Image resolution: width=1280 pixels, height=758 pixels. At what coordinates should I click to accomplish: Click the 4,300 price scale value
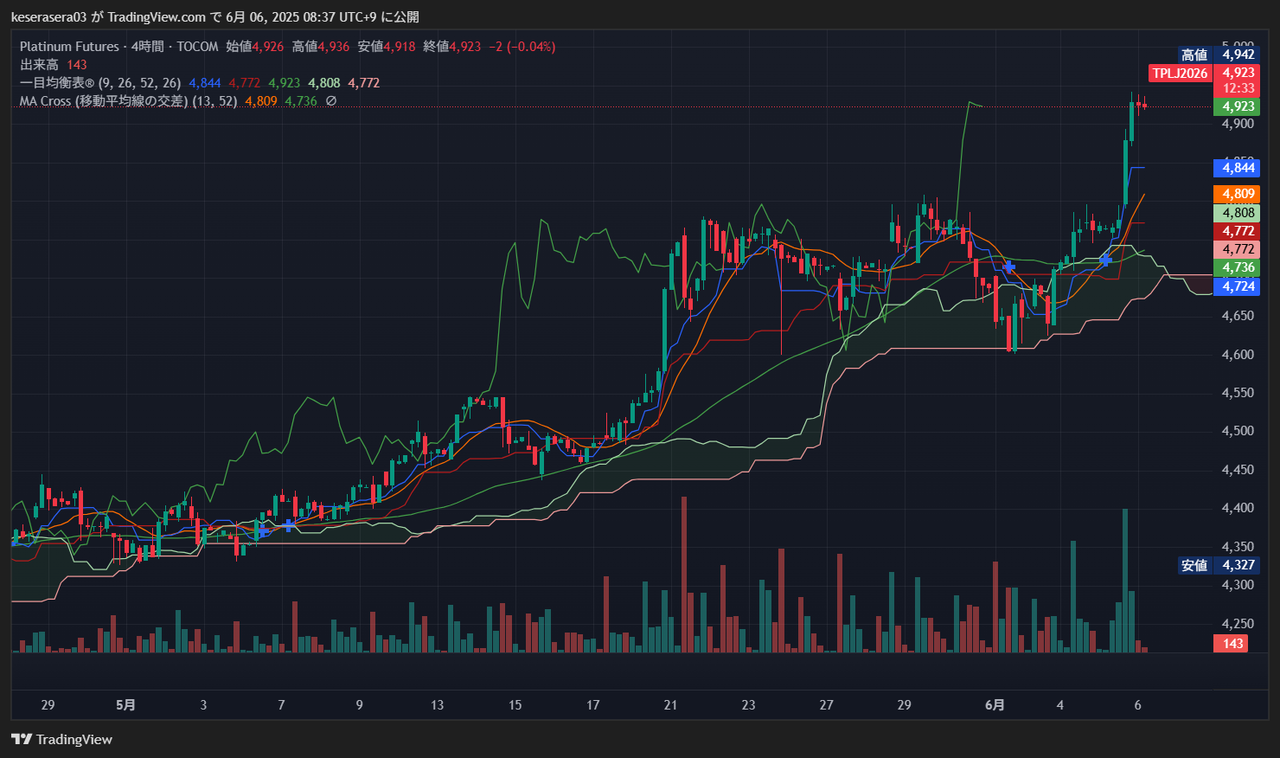tap(1238, 585)
